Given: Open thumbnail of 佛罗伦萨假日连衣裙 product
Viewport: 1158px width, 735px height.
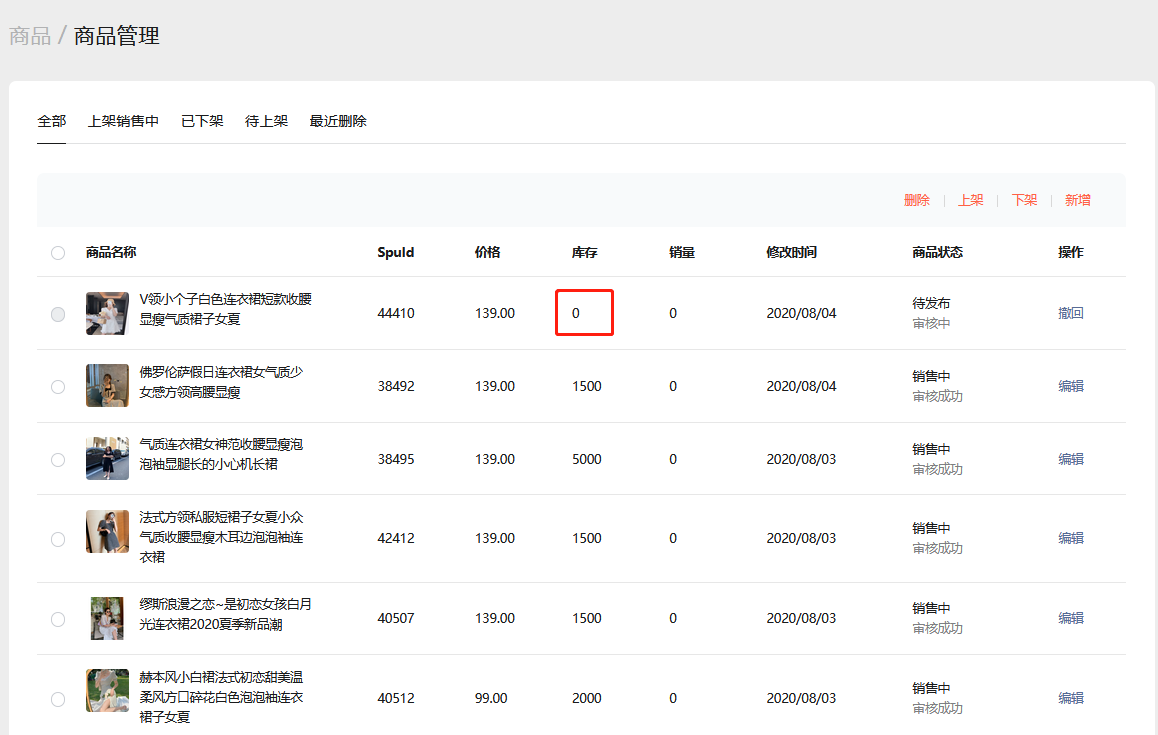Looking at the screenshot, I should (107, 386).
